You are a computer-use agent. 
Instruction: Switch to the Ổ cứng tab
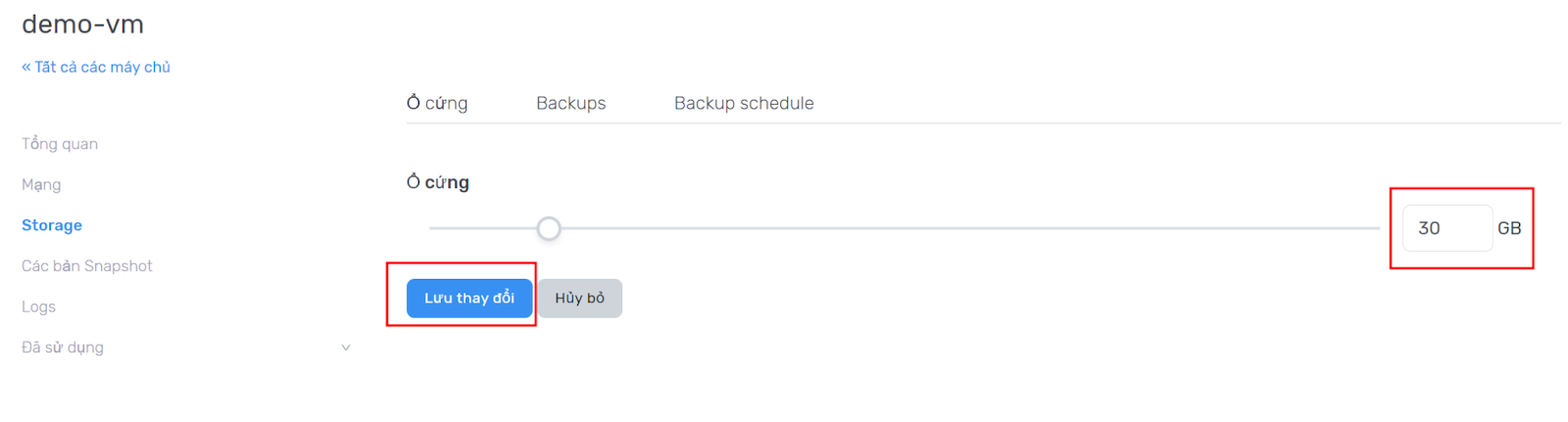(437, 103)
